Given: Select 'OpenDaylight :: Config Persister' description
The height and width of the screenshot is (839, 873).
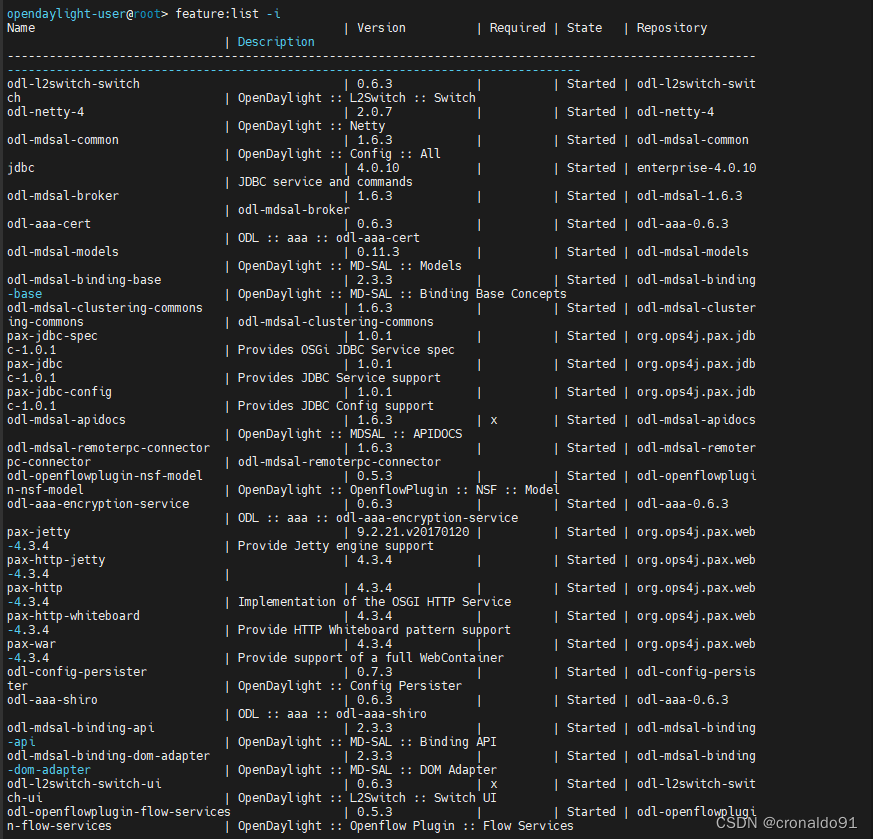Looking at the screenshot, I should (350, 686).
